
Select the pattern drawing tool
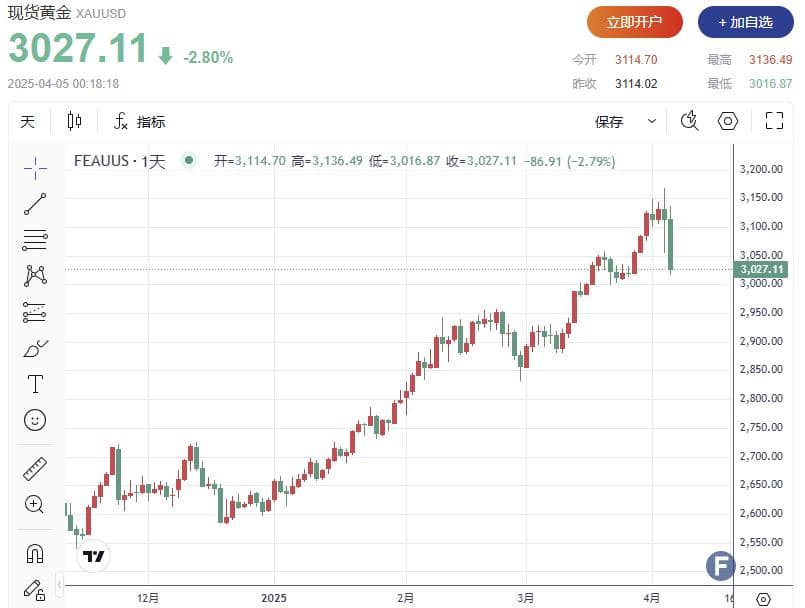coord(35,276)
